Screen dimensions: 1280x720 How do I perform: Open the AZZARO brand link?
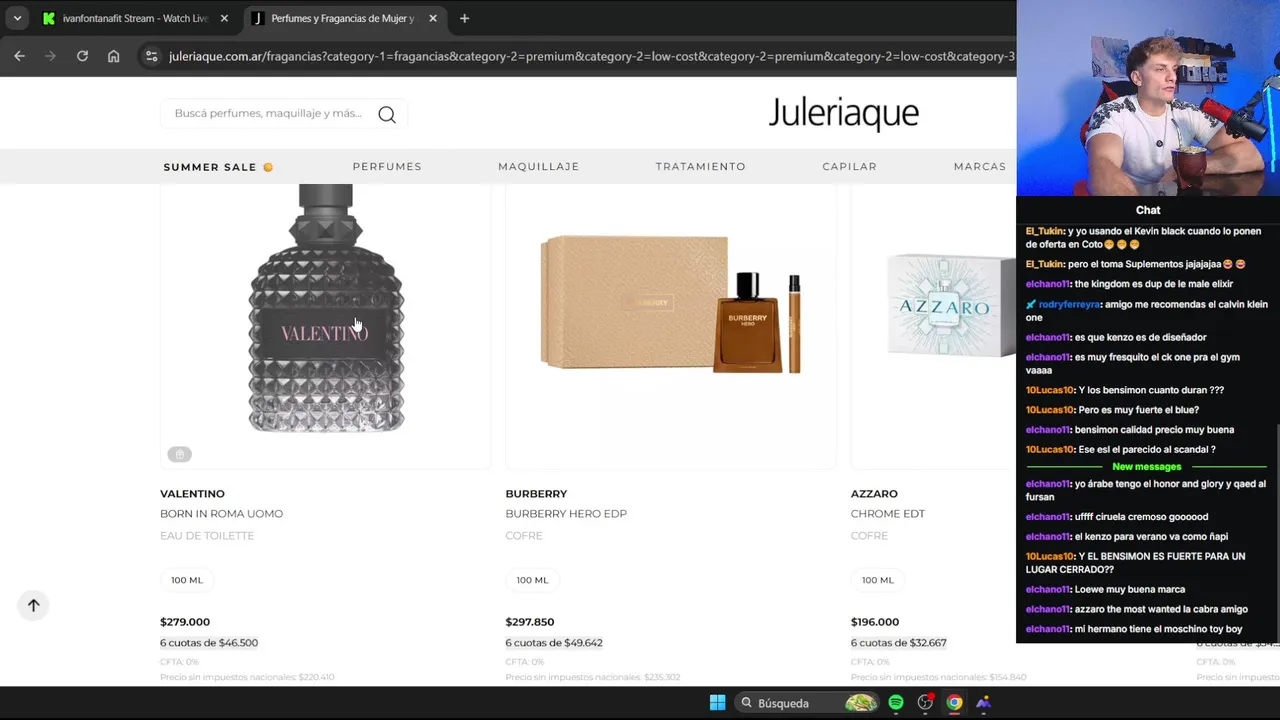[874, 493]
